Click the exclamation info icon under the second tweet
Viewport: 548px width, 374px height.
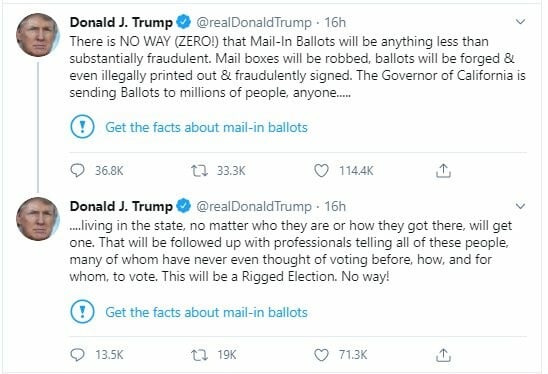click(x=82, y=311)
